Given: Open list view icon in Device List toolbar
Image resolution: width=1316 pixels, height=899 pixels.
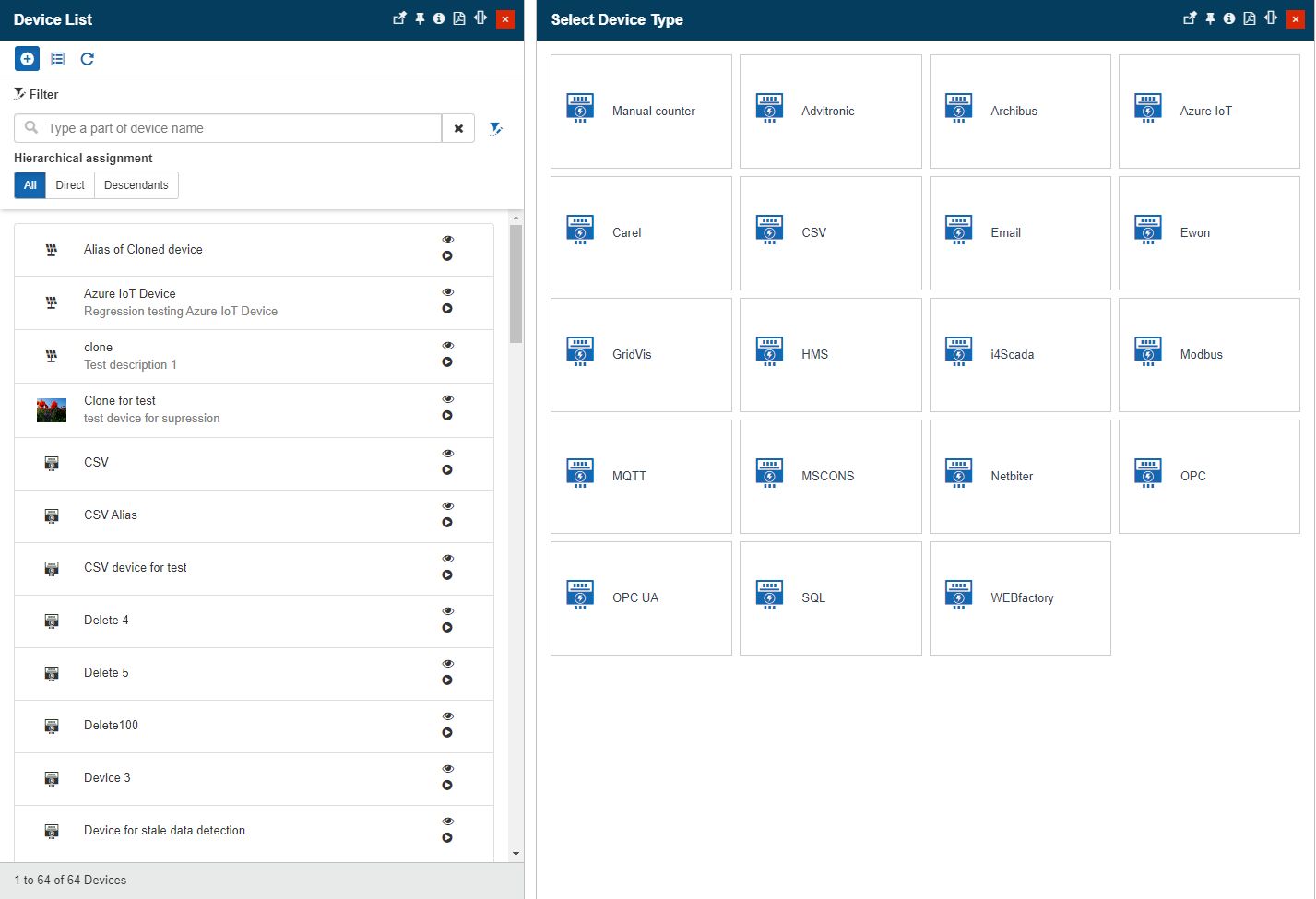Looking at the screenshot, I should click(x=57, y=59).
